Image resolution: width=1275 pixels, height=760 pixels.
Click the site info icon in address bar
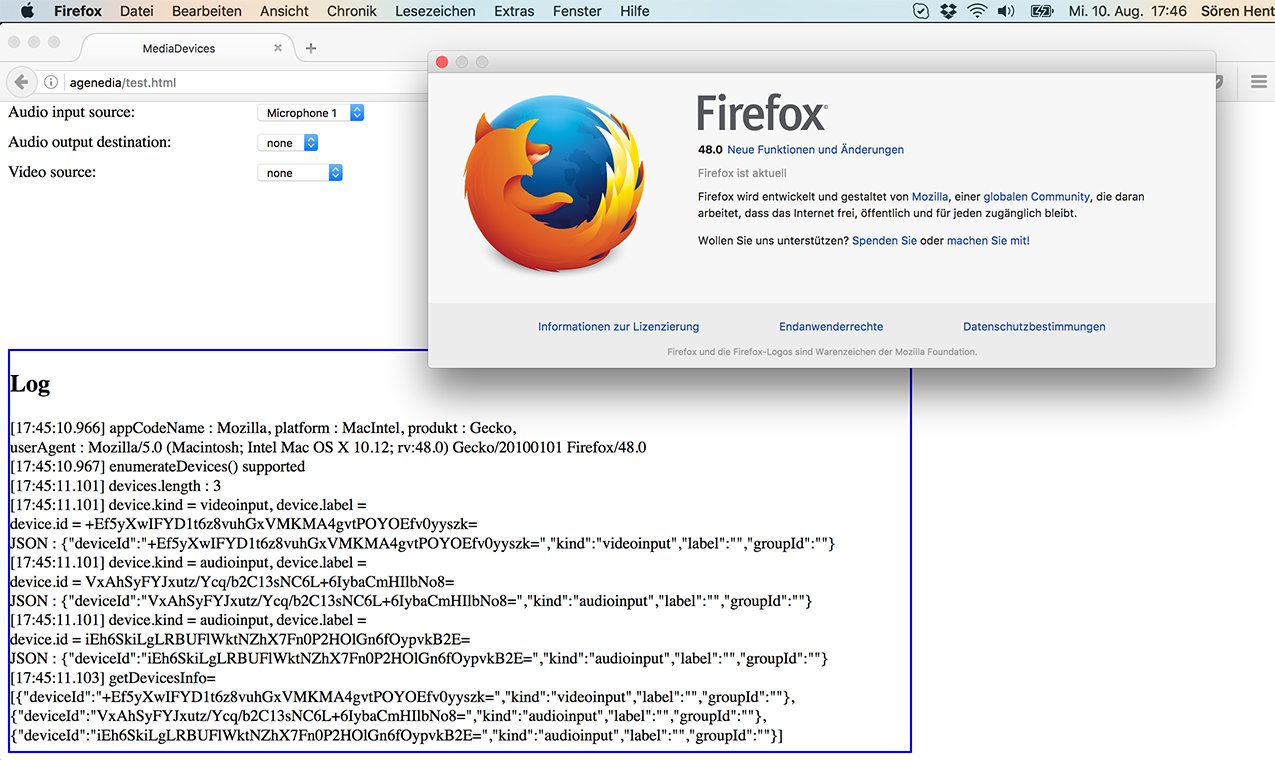tap(51, 83)
